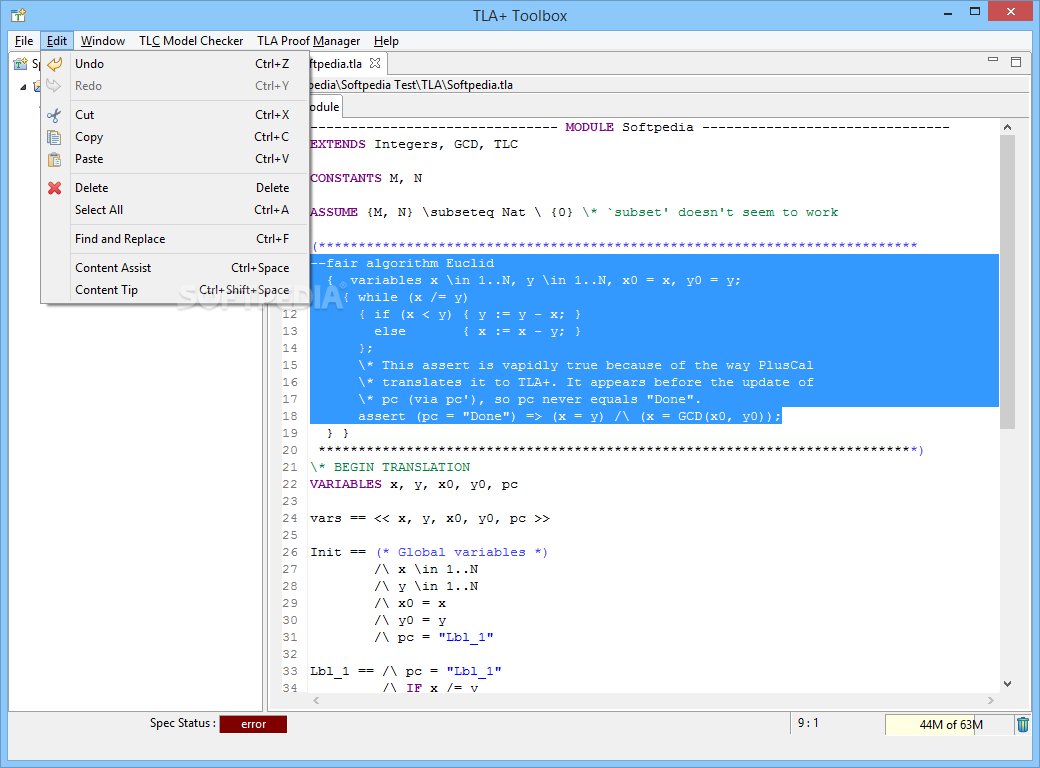Click the Init == Global variables line
This screenshot has width=1040, height=768.
[x=429, y=552]
